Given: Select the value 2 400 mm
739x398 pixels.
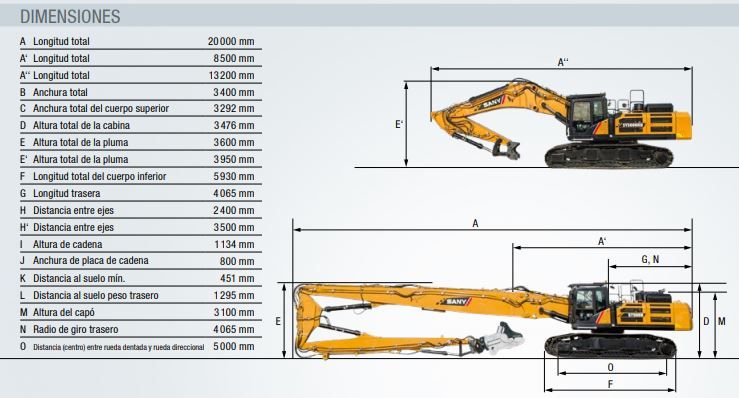Looking at the screenshot, I should pos(234,210).
